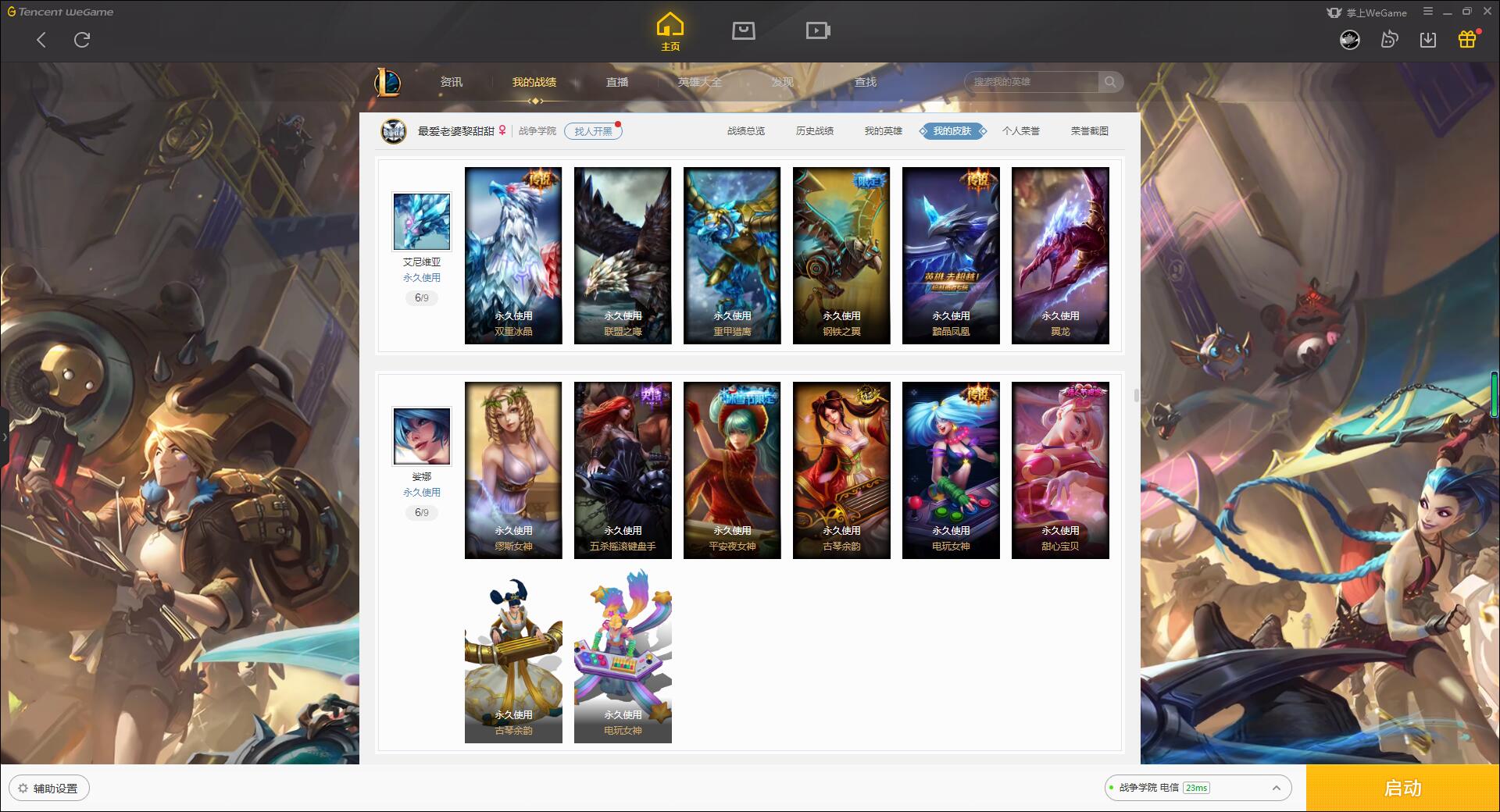Open the hamburger menu at top right
Image resolution: width=1500 pixels, height=812 pixels.
point(1428,12)
